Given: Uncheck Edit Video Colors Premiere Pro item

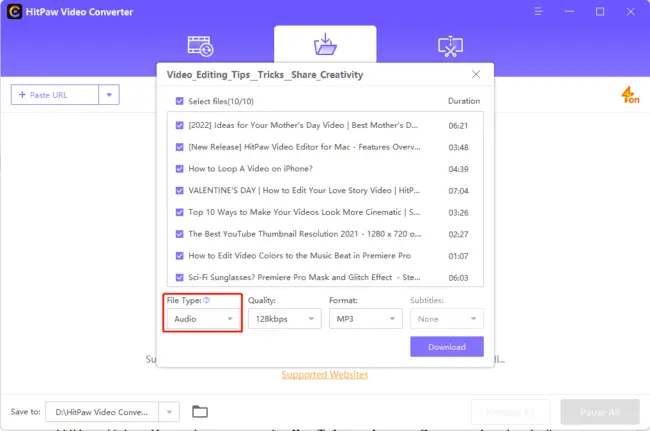Looking at the screenshot, I should (179, 256).
